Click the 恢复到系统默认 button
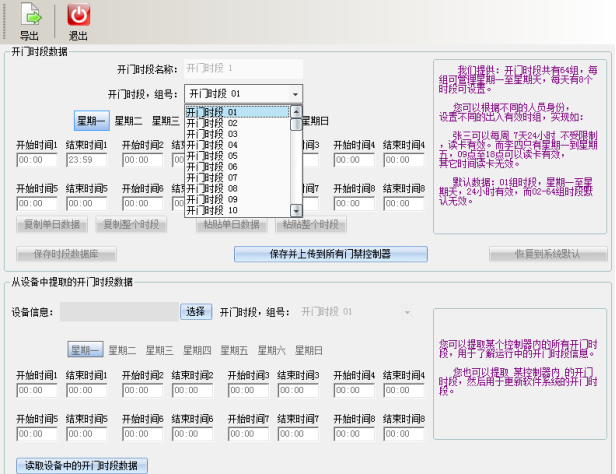616x474 pixels. [x=548, y=254]
